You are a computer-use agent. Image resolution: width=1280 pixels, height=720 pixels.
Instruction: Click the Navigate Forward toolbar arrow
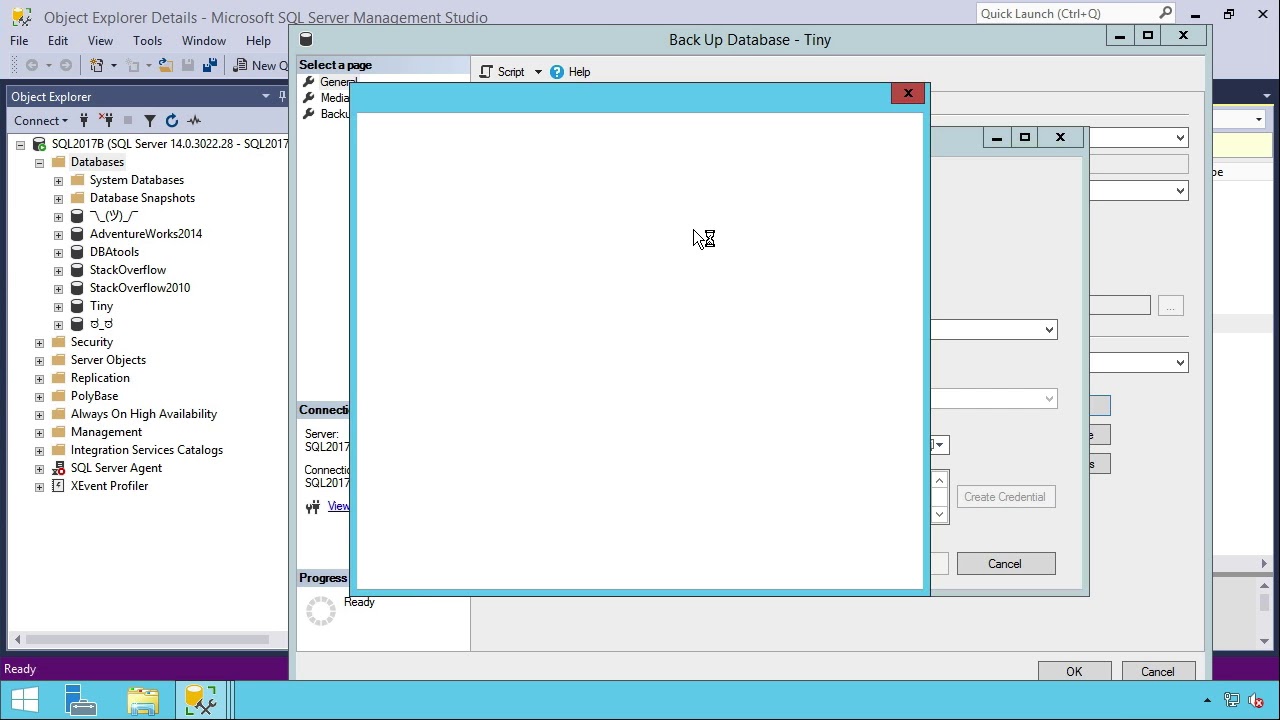pos(65,65)
